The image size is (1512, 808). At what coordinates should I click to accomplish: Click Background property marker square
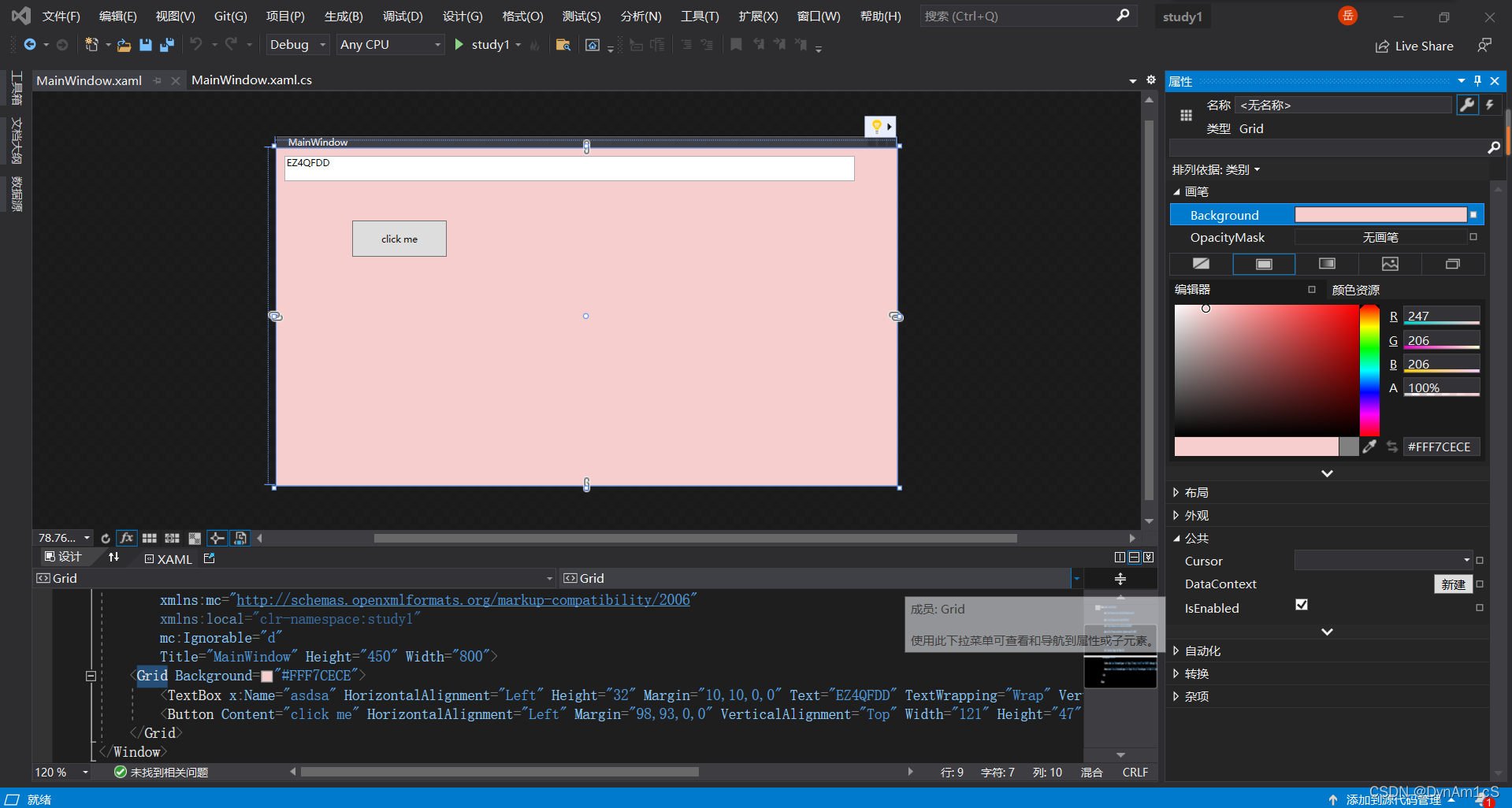point(1473,215)
